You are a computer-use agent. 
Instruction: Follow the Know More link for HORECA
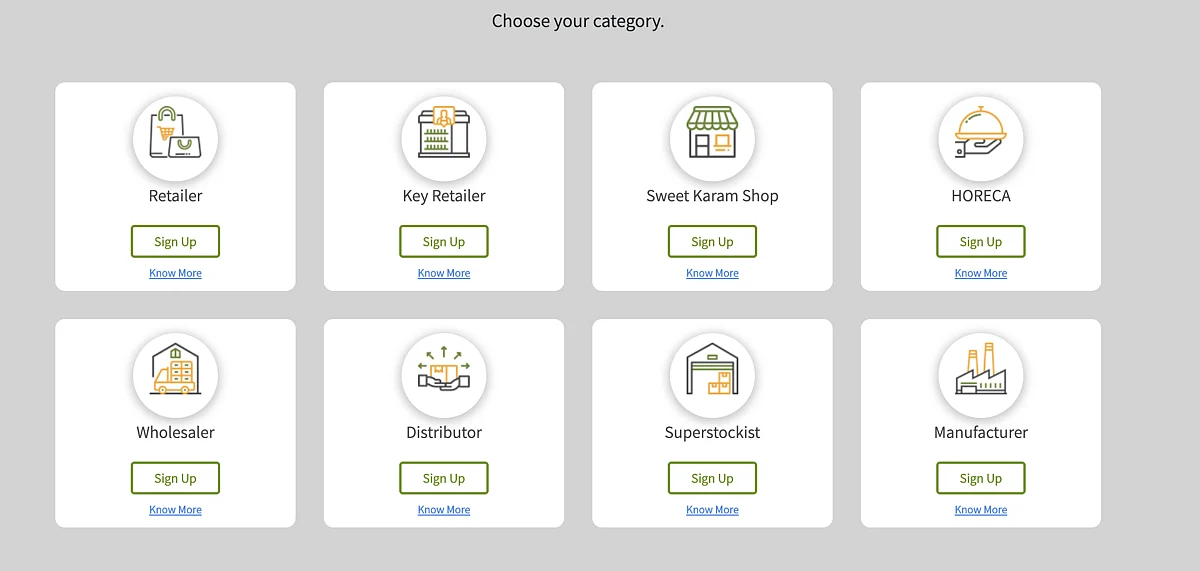981,273
